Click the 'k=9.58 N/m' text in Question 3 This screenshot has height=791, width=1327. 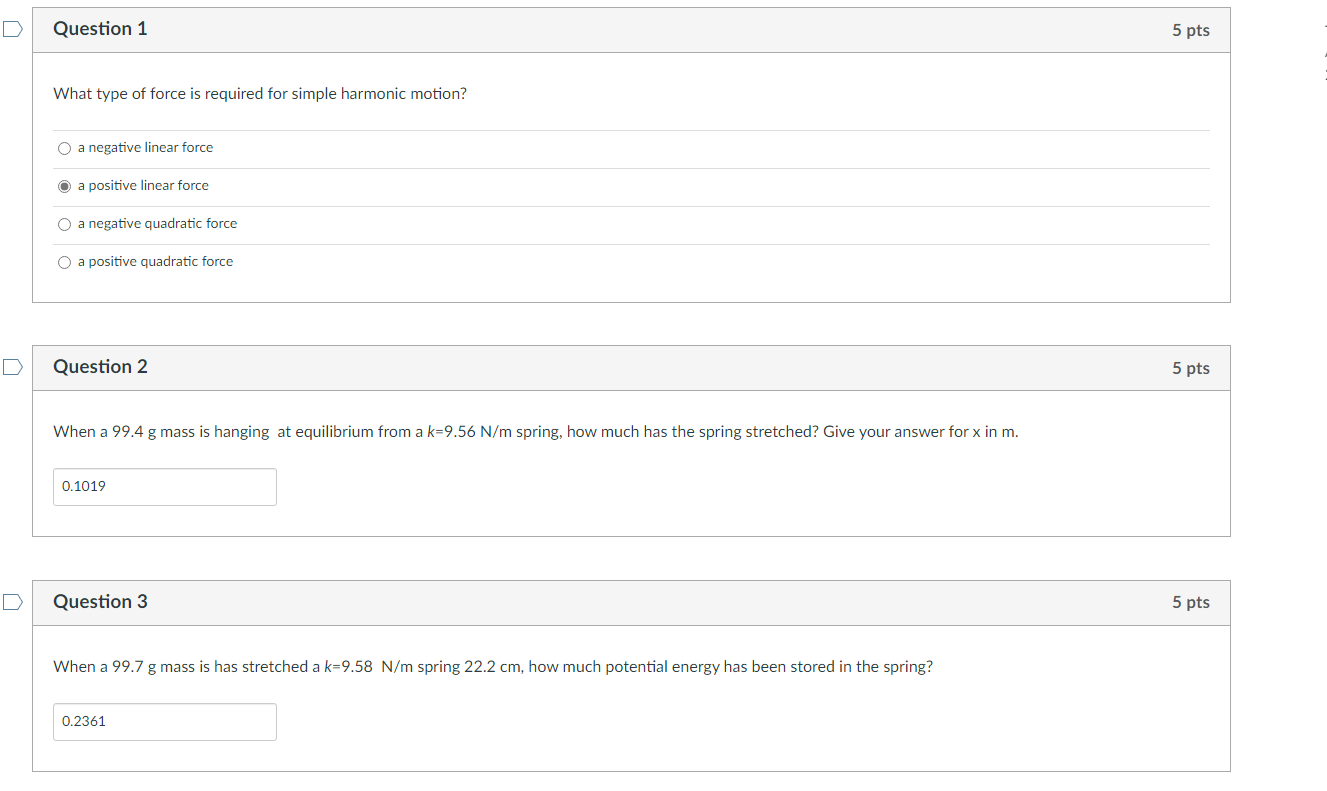370,667
